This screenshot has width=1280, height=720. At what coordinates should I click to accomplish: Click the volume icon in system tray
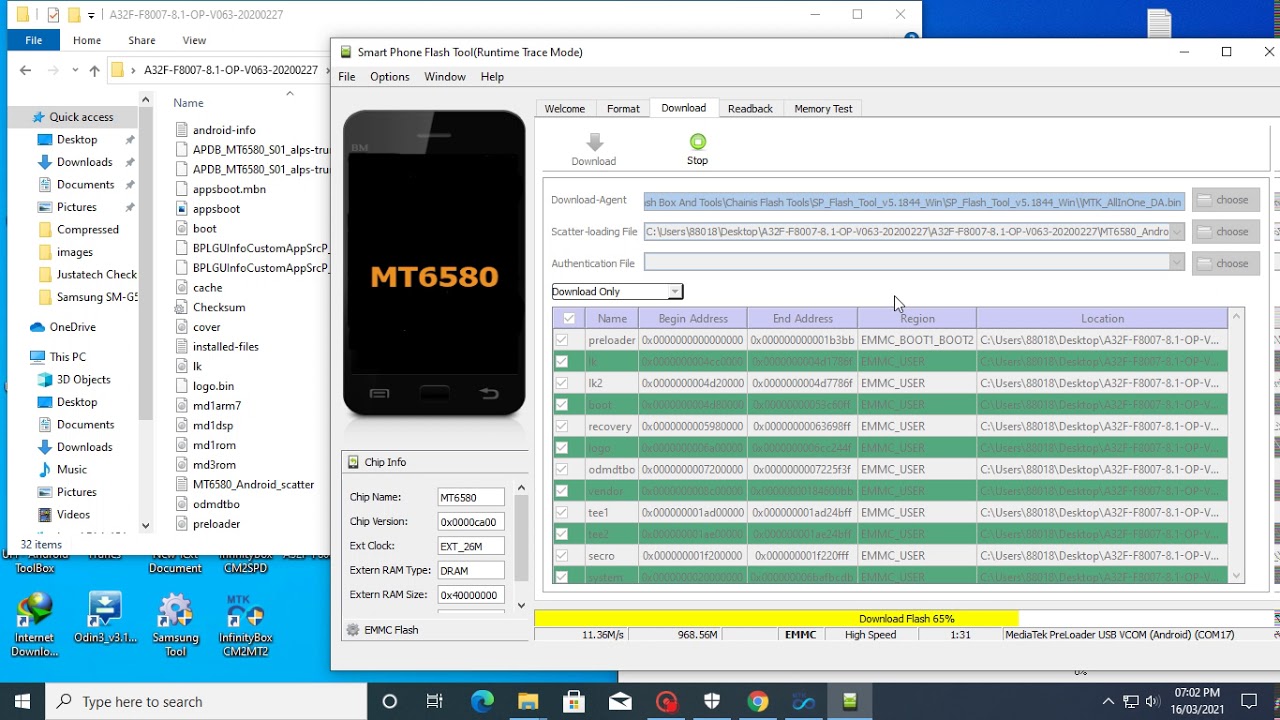(x=1153, y=702)
